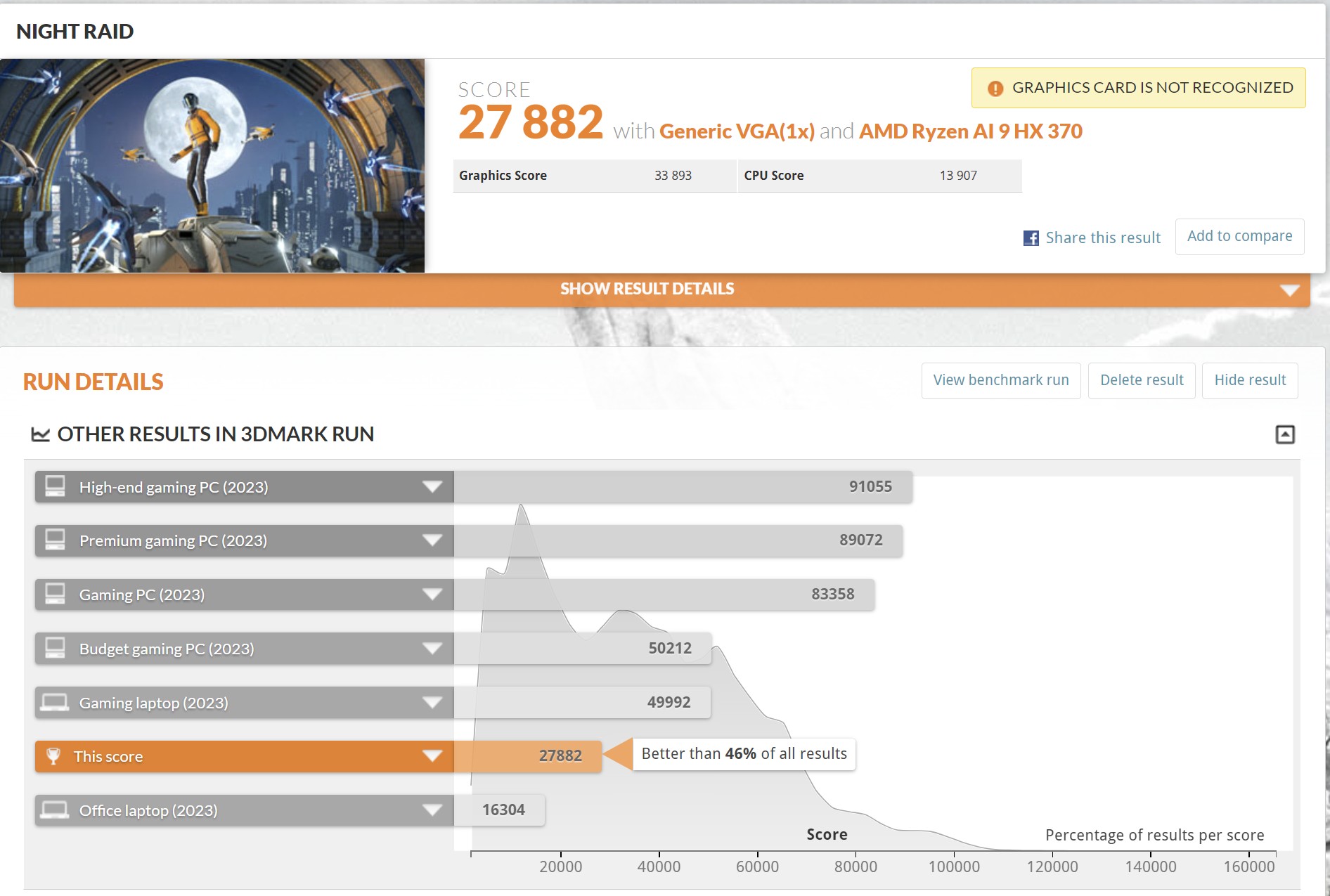
Task: Click Add to compare button
Action: [1239, 236]
